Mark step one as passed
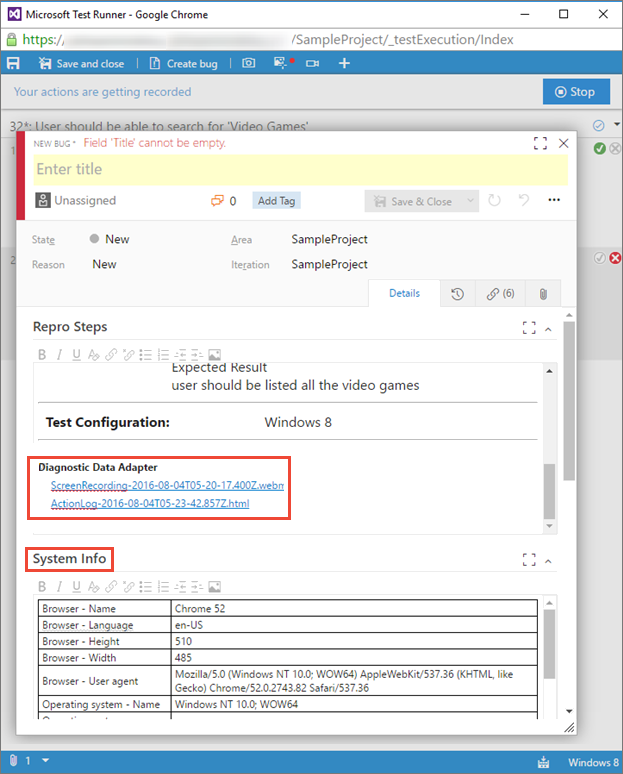Viewport: 623px width, 774px height. 600,149
